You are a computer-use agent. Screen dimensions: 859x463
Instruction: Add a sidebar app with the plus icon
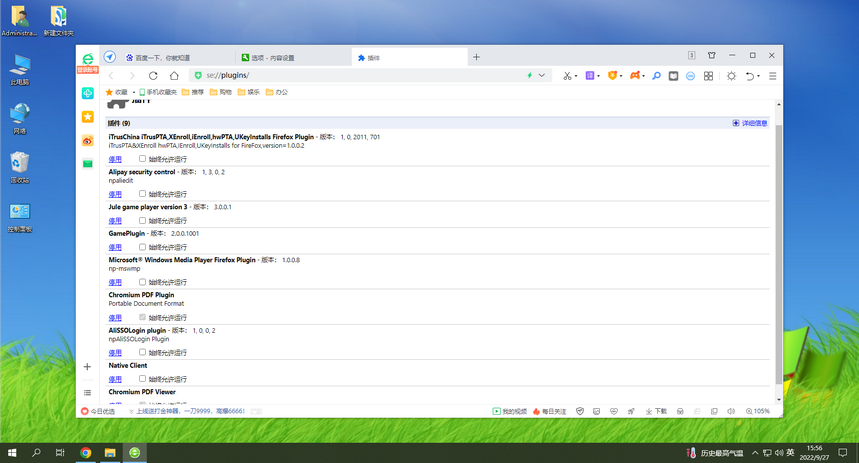(x=87, y=367)
